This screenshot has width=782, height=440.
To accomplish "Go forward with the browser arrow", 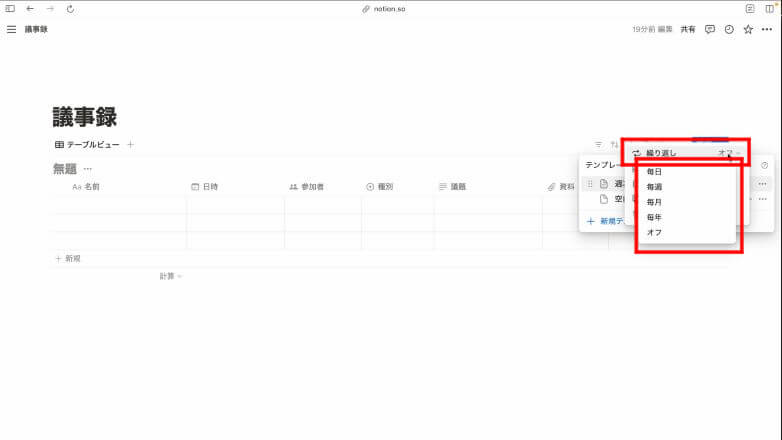I will click(x=50, y=8).
